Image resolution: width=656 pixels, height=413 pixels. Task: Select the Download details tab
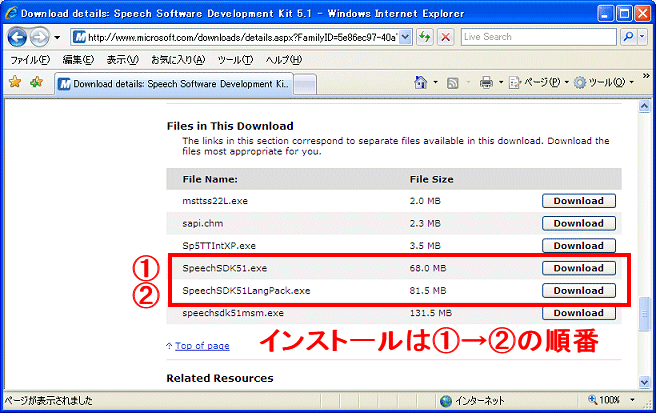point(174,84)
